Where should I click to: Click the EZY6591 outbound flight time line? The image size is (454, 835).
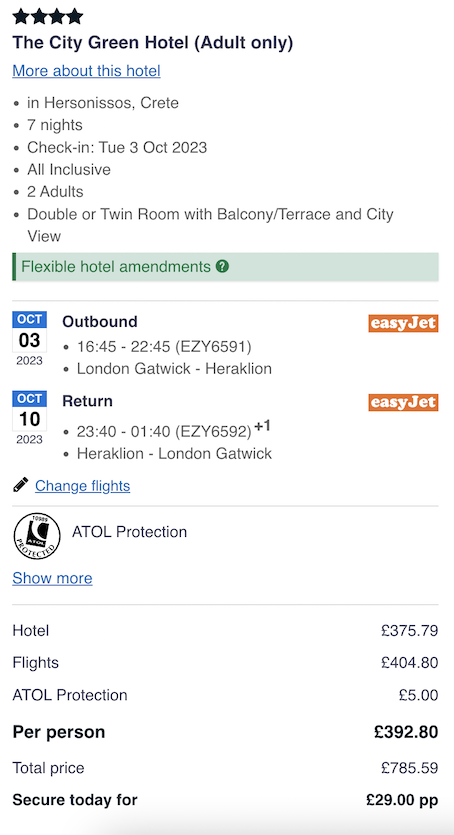point(164,347)
